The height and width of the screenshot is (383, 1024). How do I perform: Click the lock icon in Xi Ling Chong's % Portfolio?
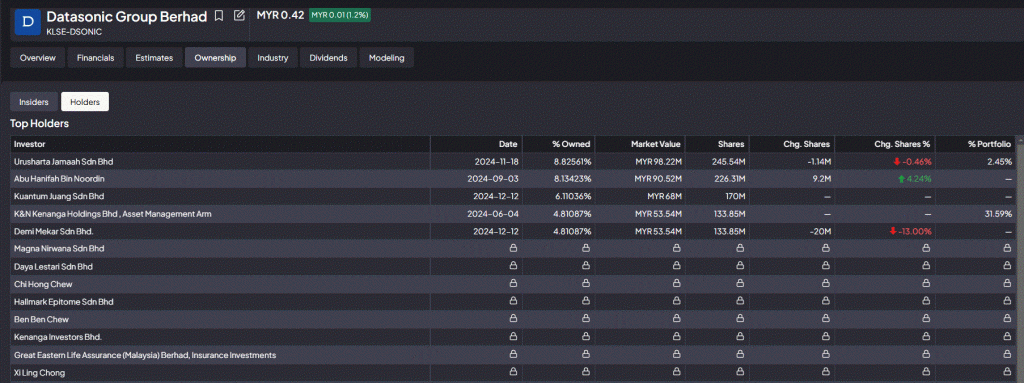click(1008, 373)
